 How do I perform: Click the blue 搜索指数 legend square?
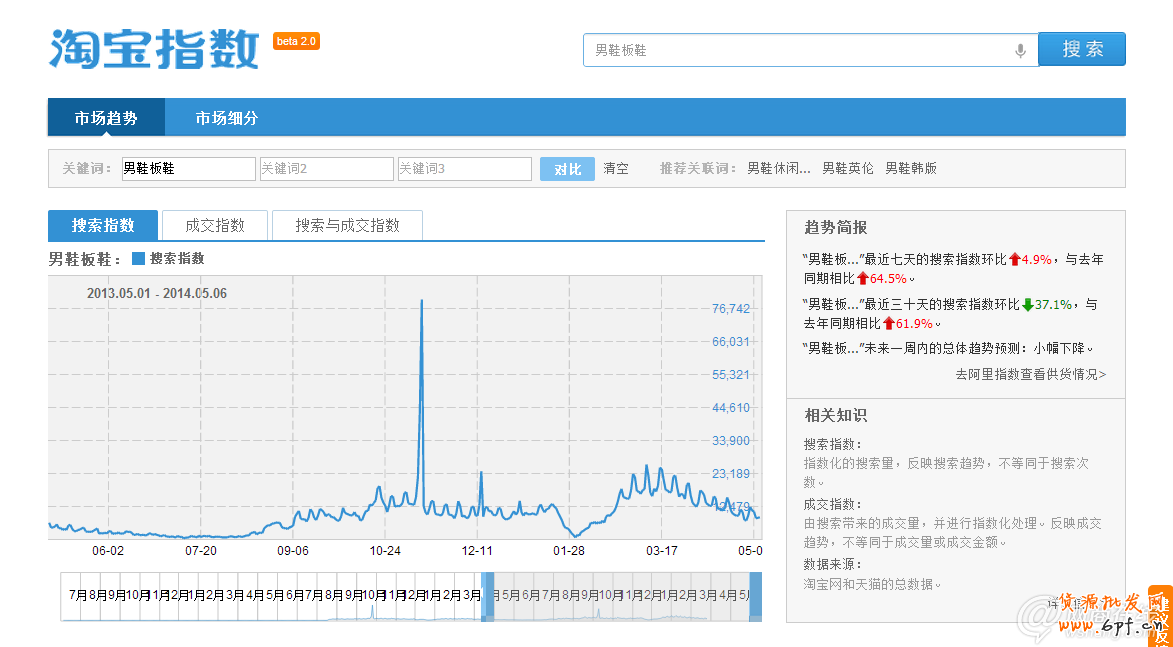point(138,259)
